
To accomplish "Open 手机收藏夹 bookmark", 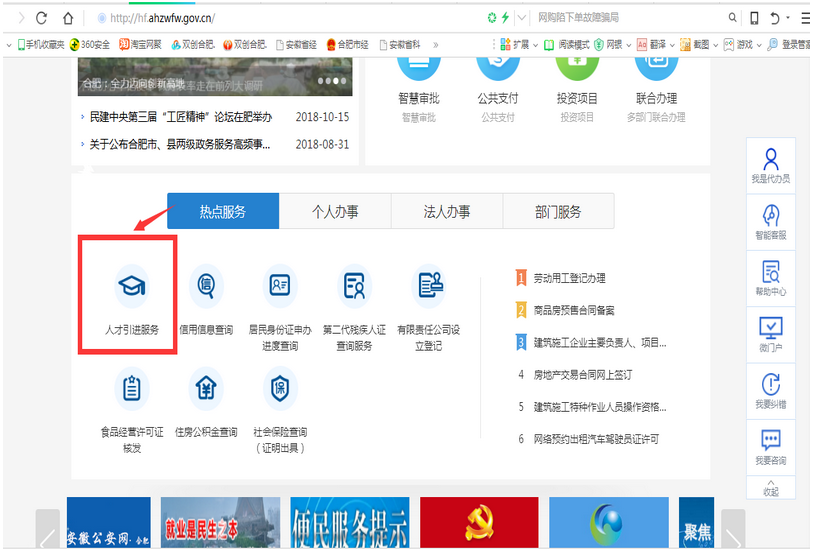I will click(x=41, y=45).
